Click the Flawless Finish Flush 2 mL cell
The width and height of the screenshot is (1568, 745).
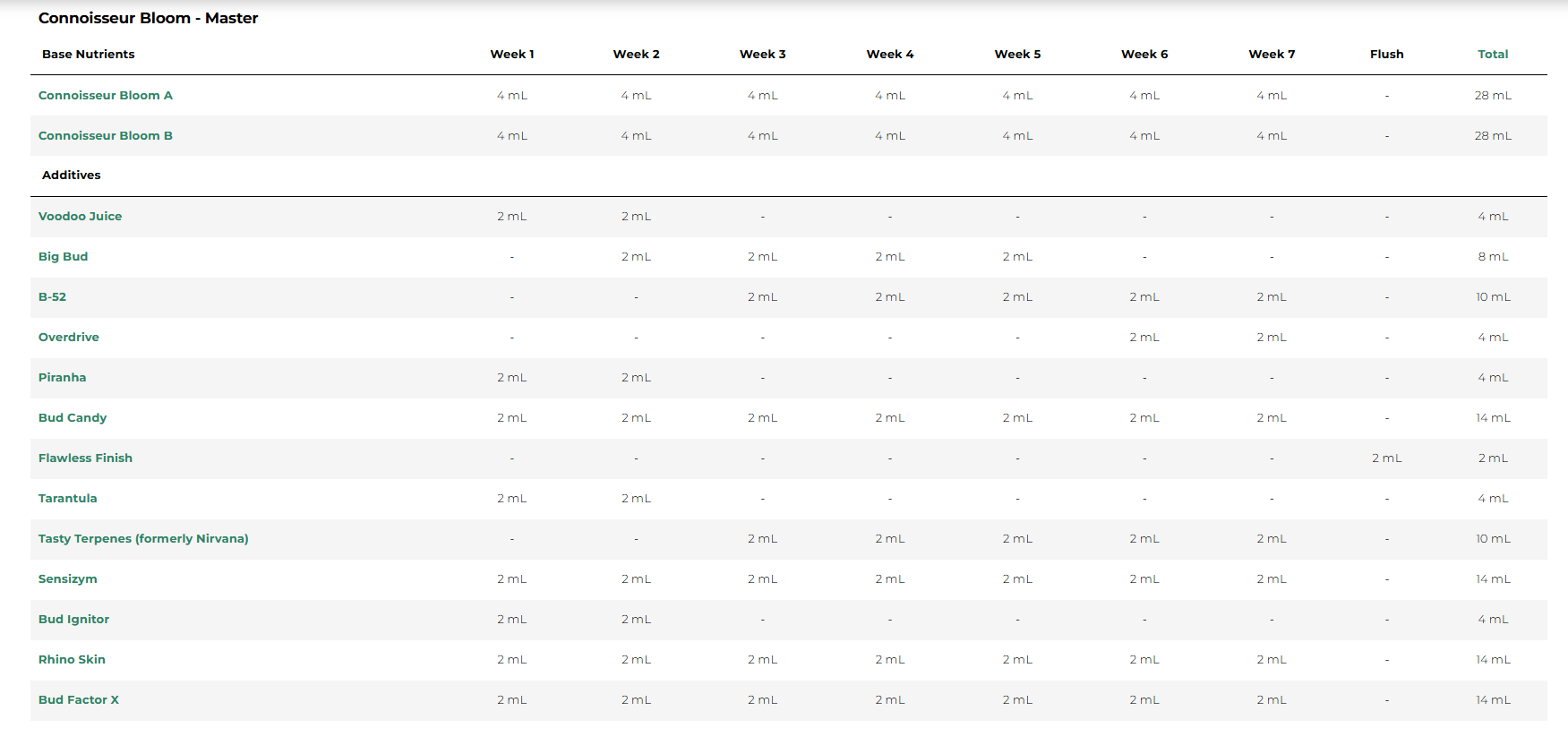[x=1386, y=458]
